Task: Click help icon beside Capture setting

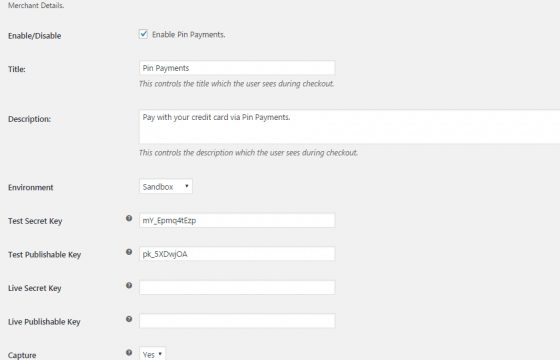Action: [x=129, y=352]
